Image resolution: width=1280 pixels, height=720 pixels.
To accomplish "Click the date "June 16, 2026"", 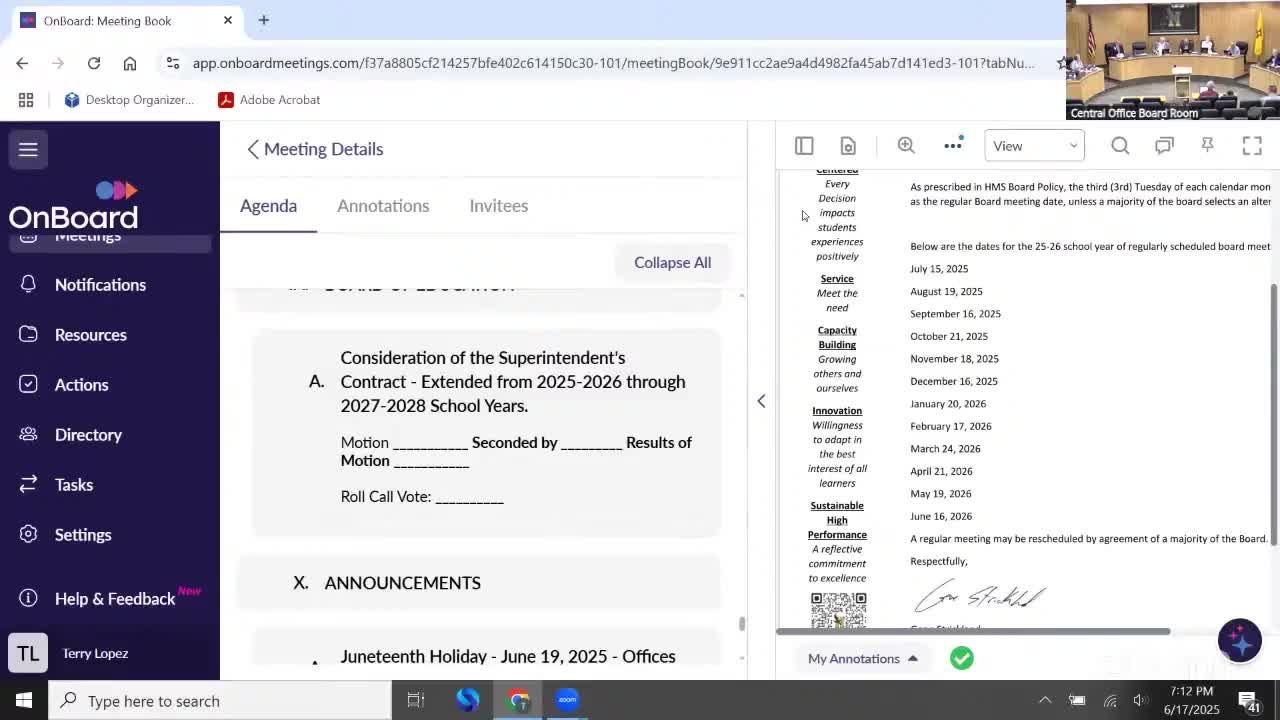I will point(941,516).
